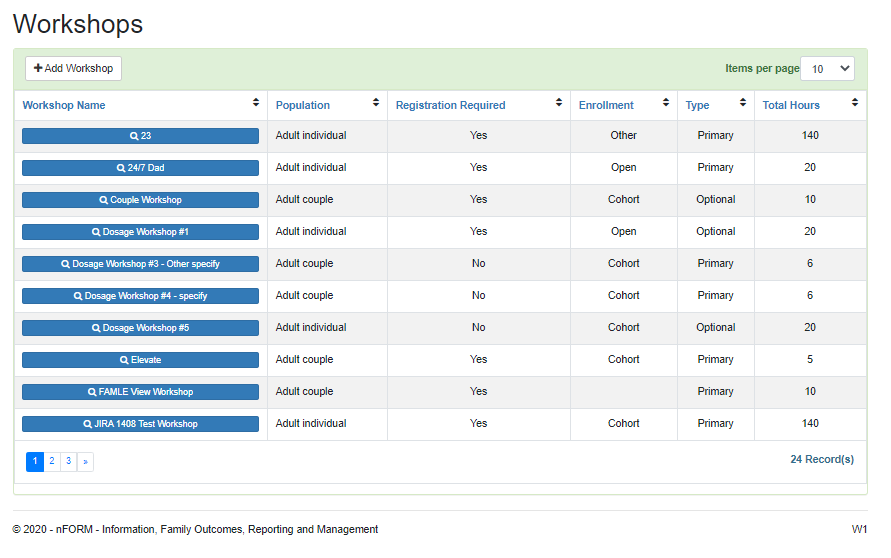Screen dimensions: 891x558
Task: Click the Enrollment column sort icon
Action: pos(665,103)
